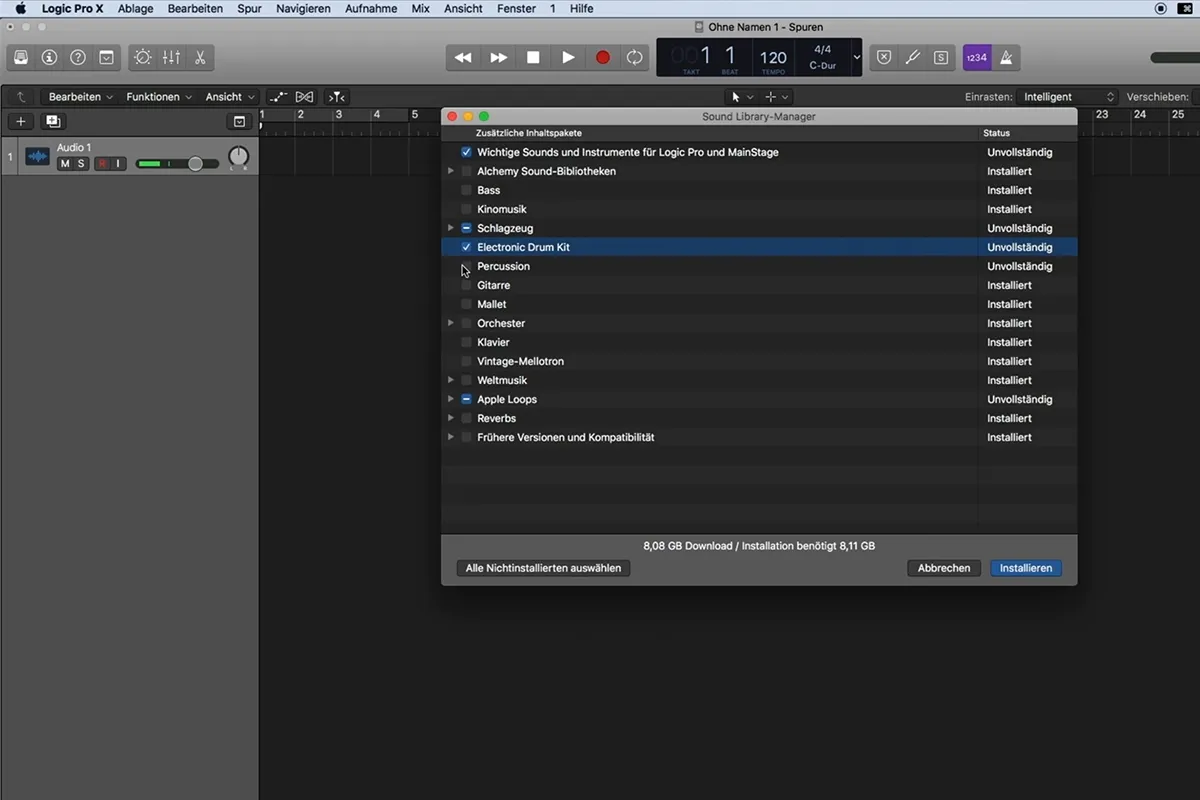Image resolution: width=1200 pixels, height=800 pixels.
Task: Record-enable the Audio 1 track
Action: 102,164
